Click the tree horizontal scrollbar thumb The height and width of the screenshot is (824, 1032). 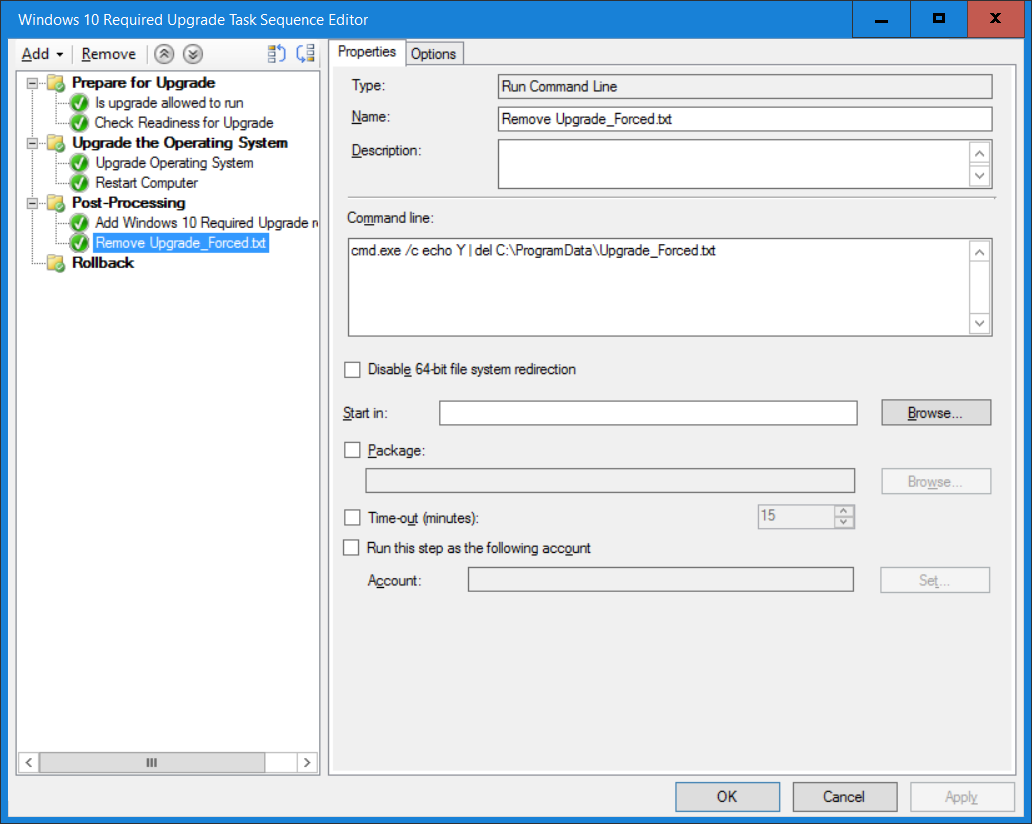152,763
